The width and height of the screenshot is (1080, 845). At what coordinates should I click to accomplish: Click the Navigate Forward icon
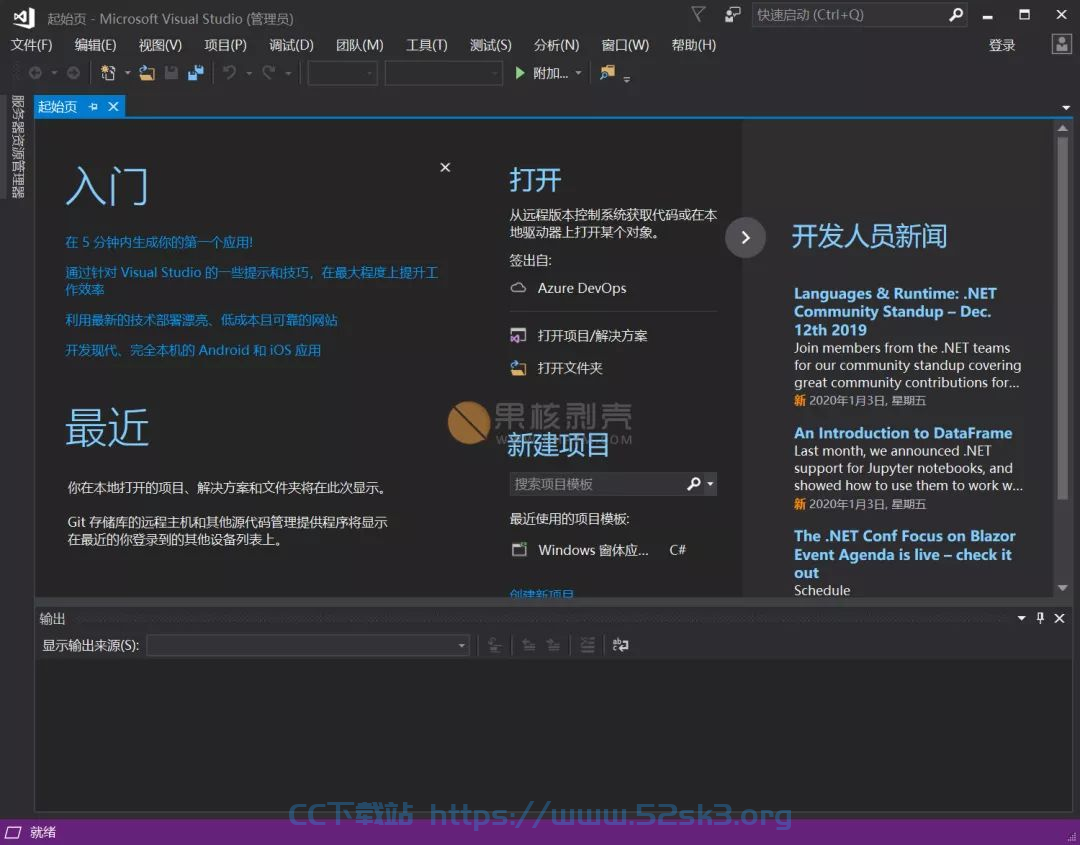pyautogui.click(x=73, y=72)
